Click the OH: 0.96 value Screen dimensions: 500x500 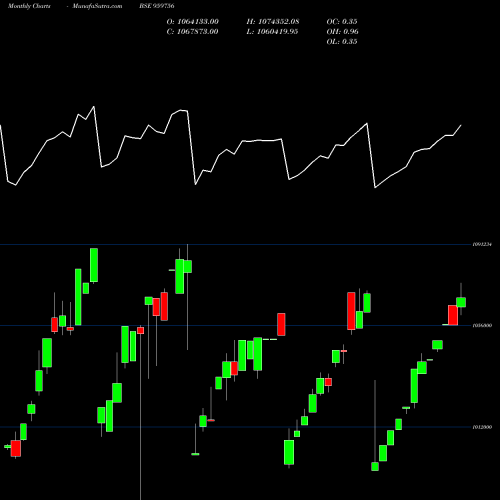[342, 32]
